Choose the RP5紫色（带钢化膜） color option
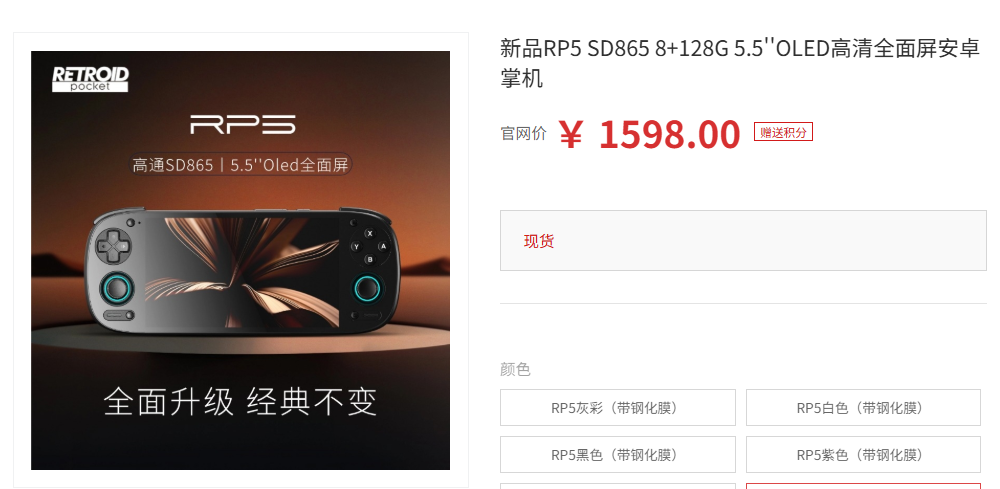This screenshot has width=1000, height=489. tap(863, 455)
